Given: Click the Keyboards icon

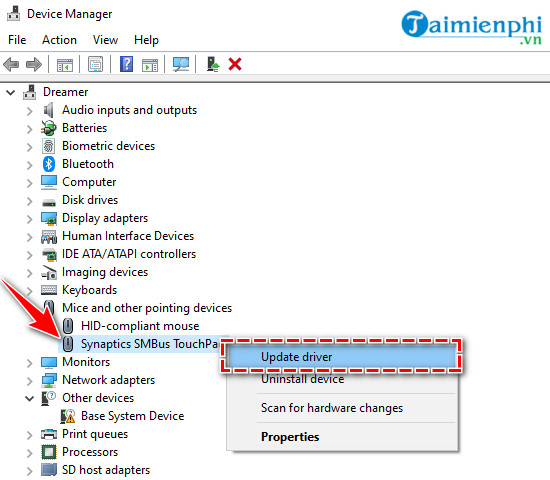Looking at the screenshot, I should click(x=49, y=290).
